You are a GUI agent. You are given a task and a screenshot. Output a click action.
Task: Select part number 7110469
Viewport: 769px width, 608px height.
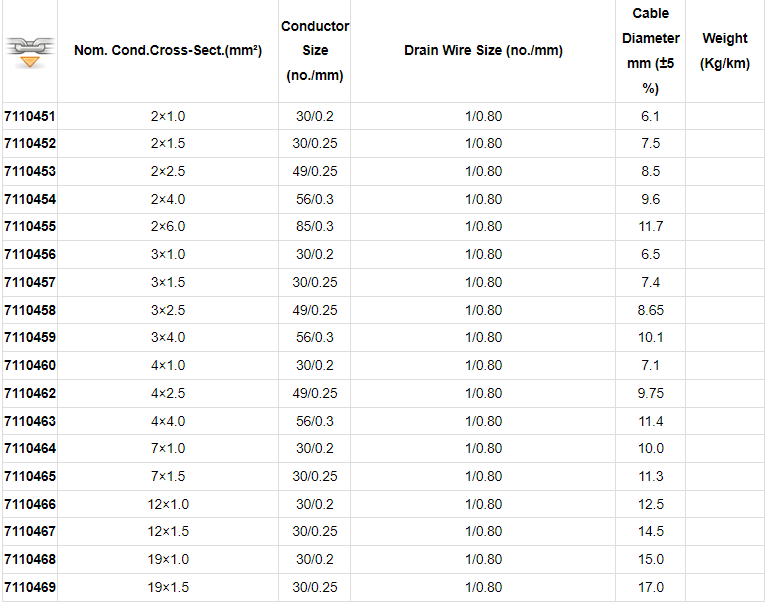[x=30, y=587]
